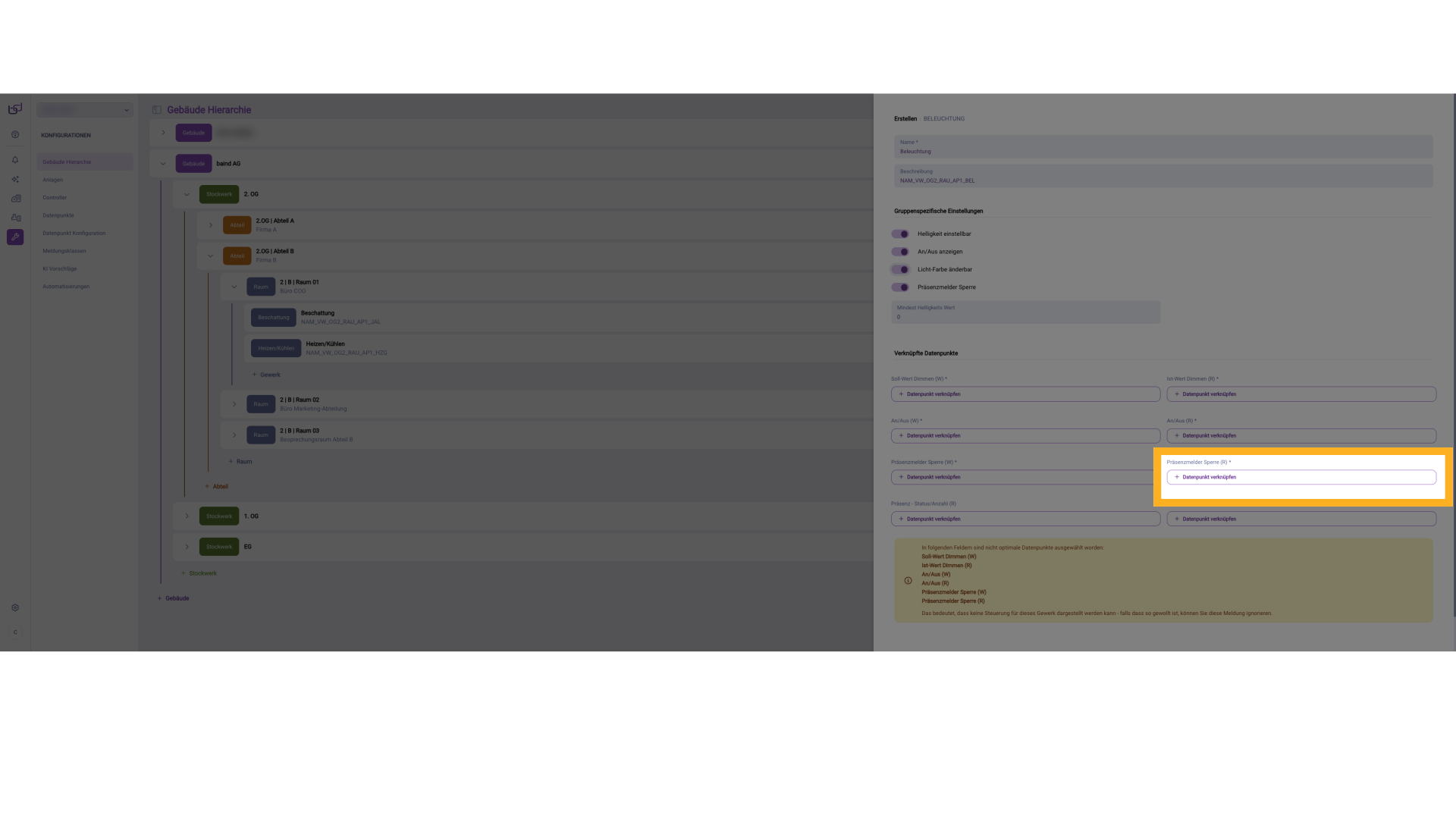Open the blurred project selector dropdown

[84, 110]
